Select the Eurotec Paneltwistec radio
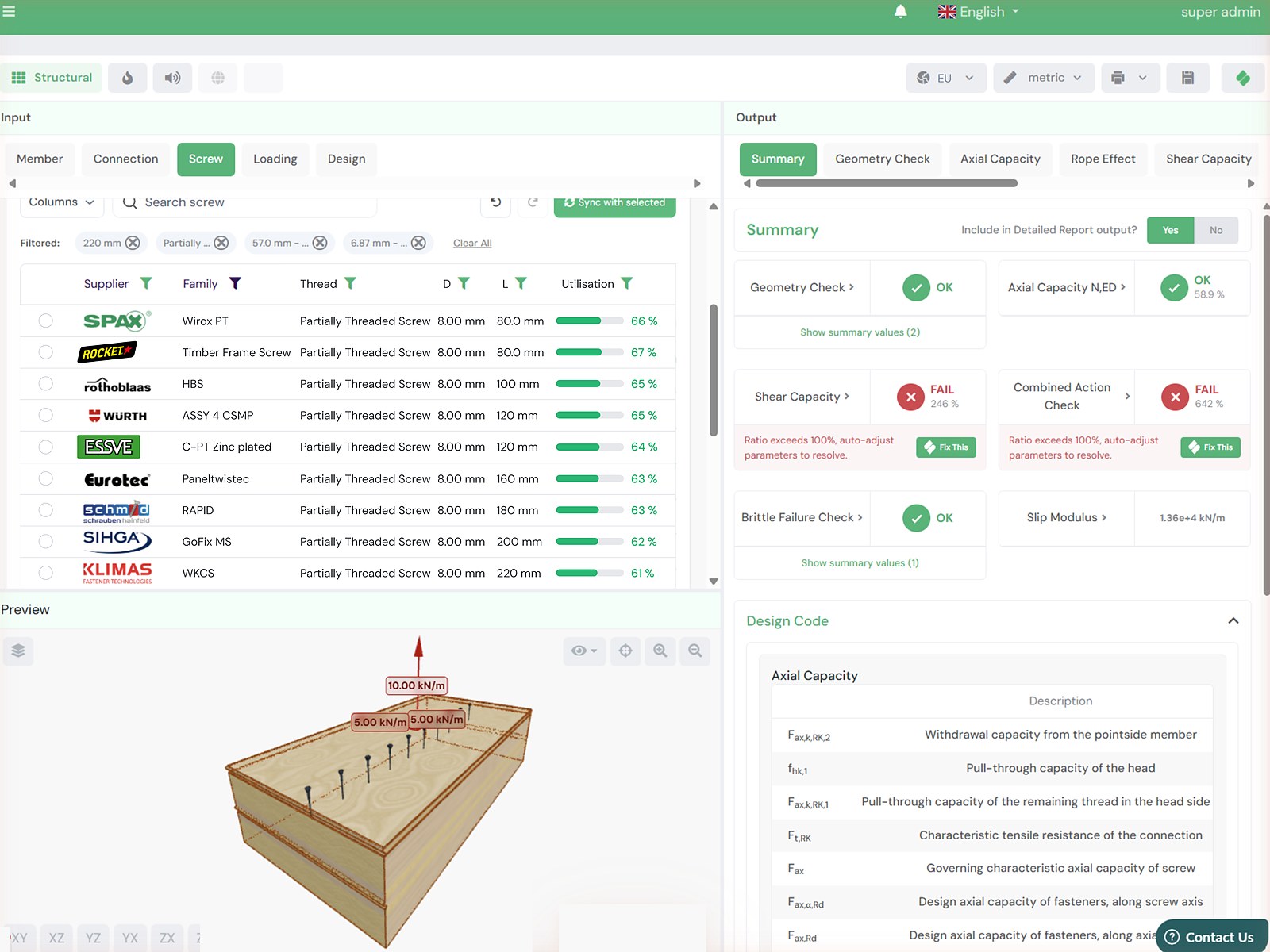 [x=46, y=478]
